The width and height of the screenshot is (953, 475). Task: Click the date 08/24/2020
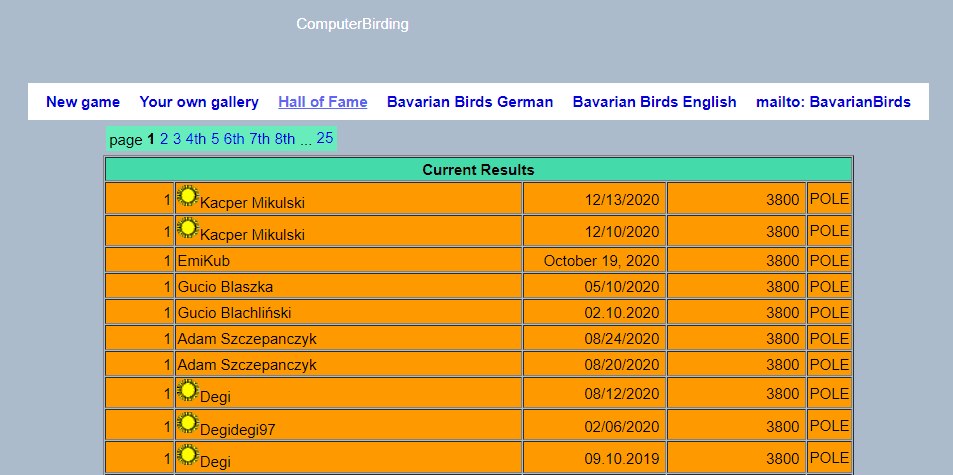[622, 339]
